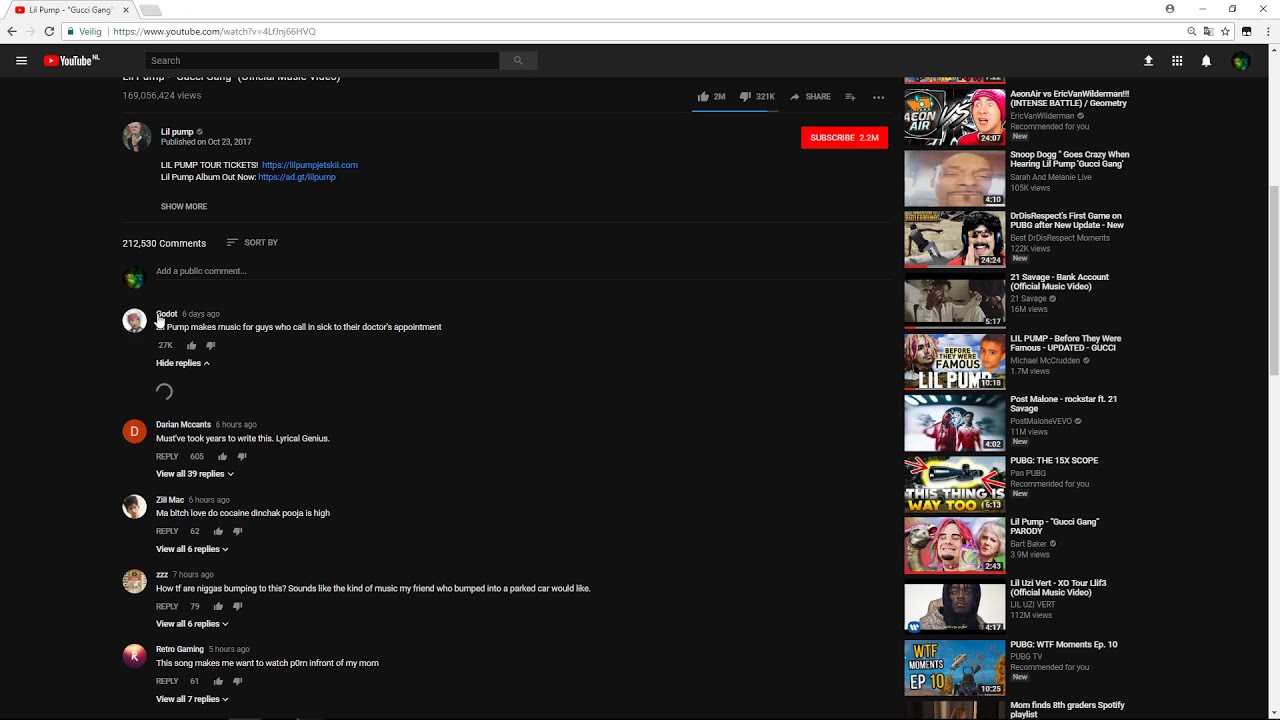This screenshot has width=1280, height=720.
Task: Add video to playlist icon
Action: click(850, 97)
